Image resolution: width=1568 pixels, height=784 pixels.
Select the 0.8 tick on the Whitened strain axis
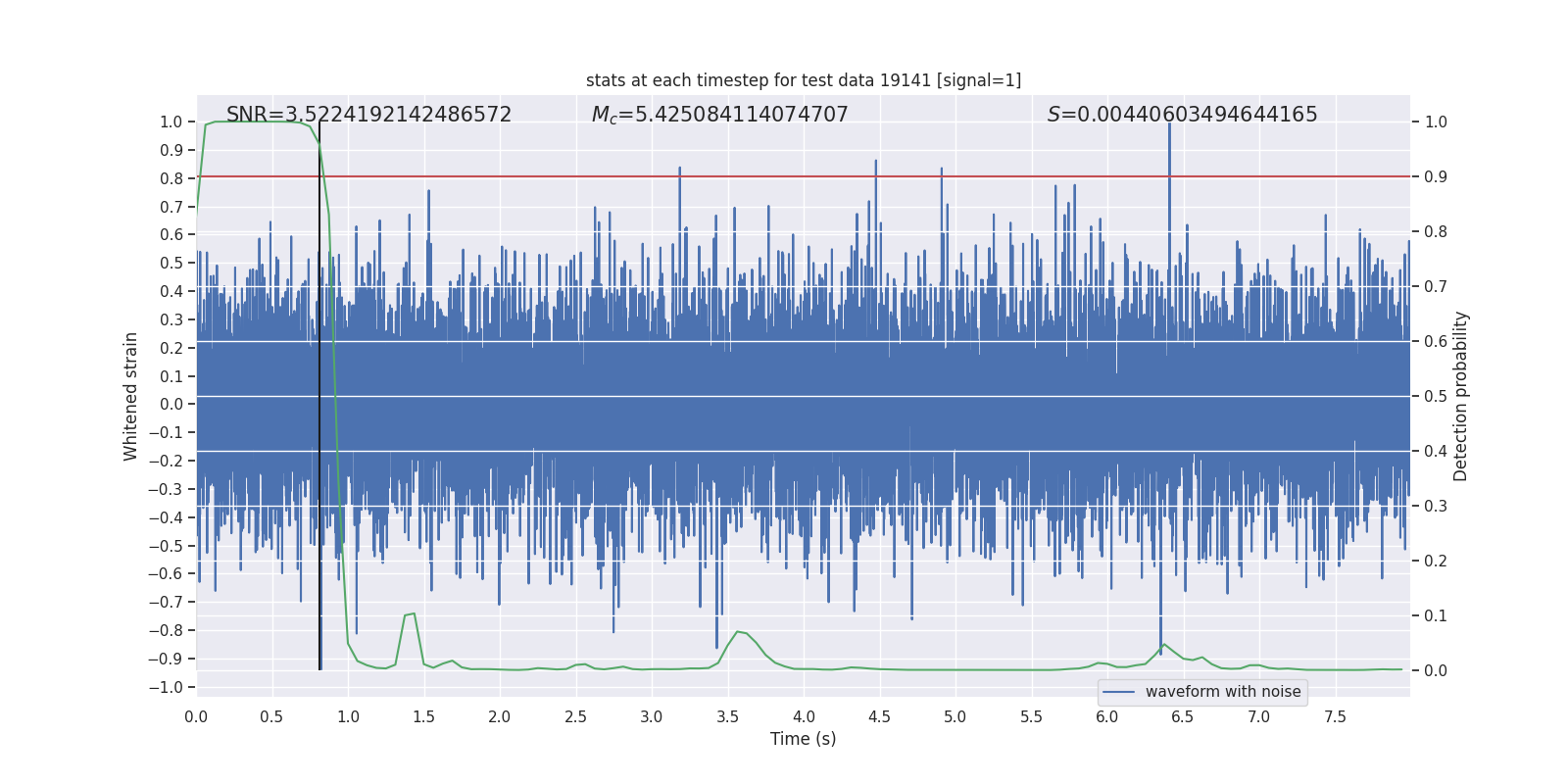coord(171,178)
